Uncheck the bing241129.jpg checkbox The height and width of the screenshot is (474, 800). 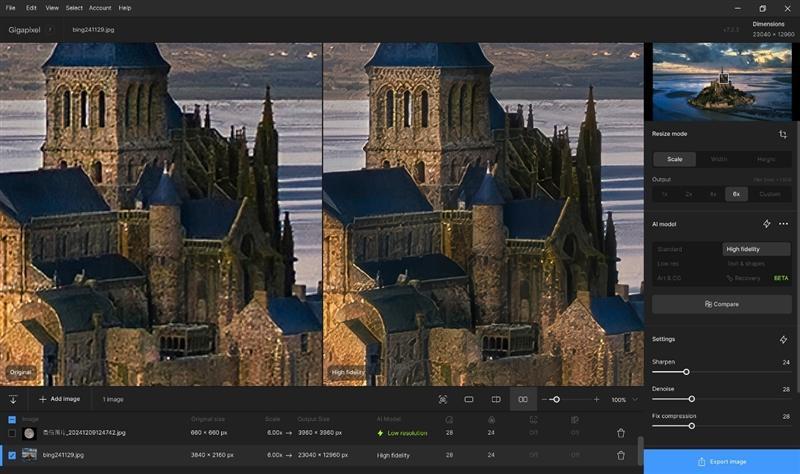click(12, 455)
